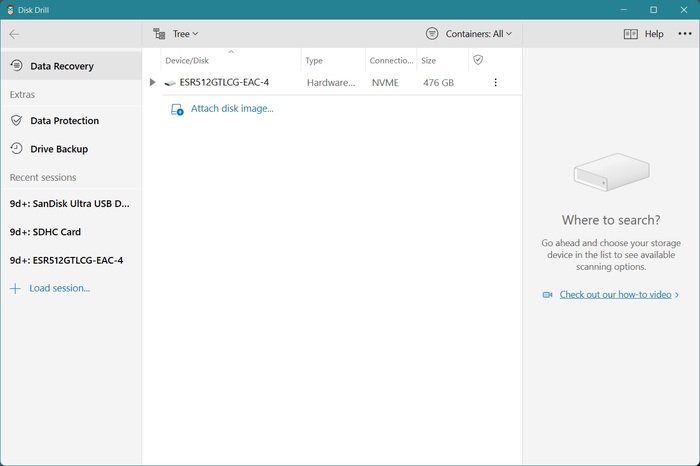Open recent session SanDisk Ultra USB

(x=70, y=204)
